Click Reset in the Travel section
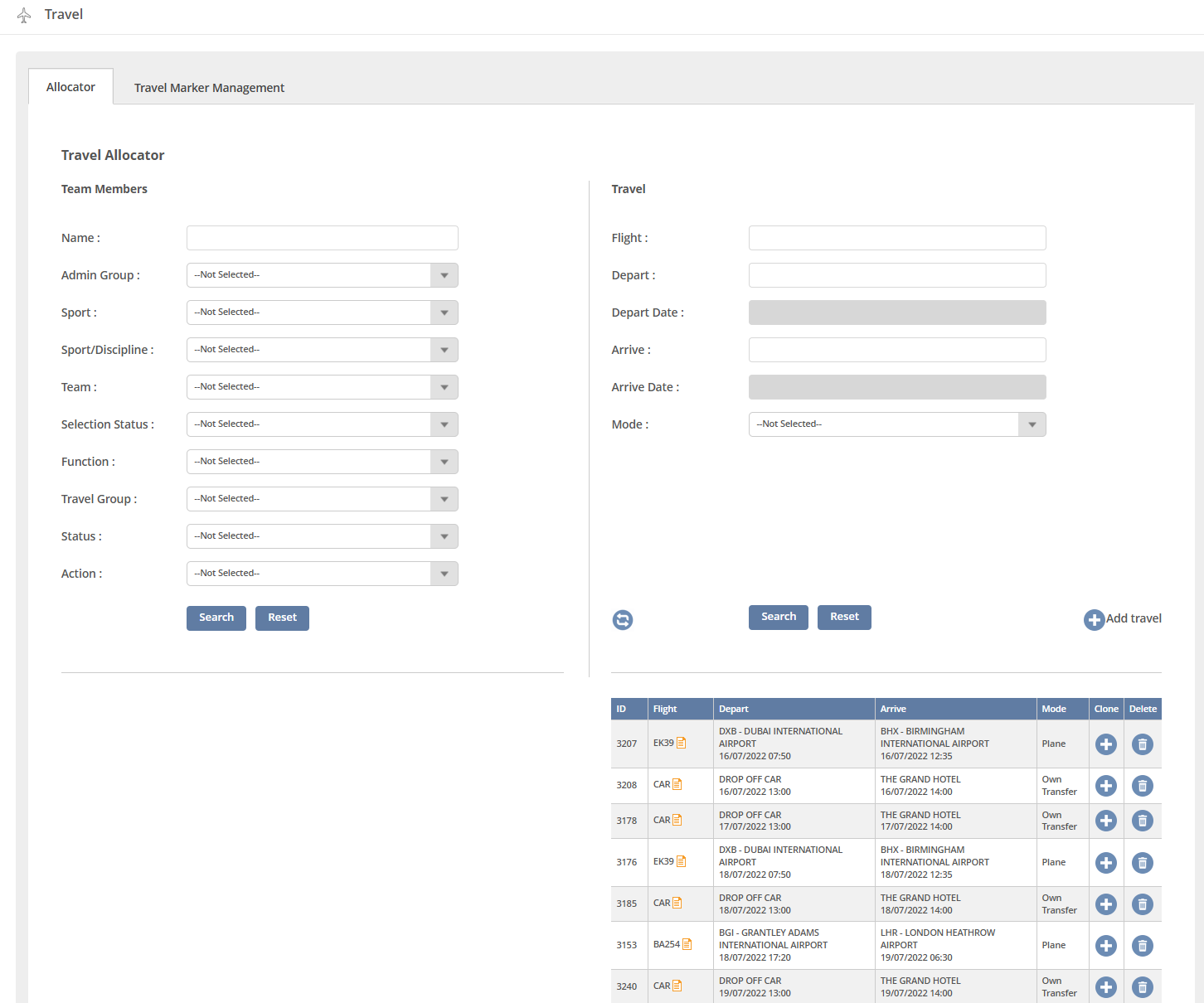Viewport: 1204px width, 1003px height. pos(844,617)
